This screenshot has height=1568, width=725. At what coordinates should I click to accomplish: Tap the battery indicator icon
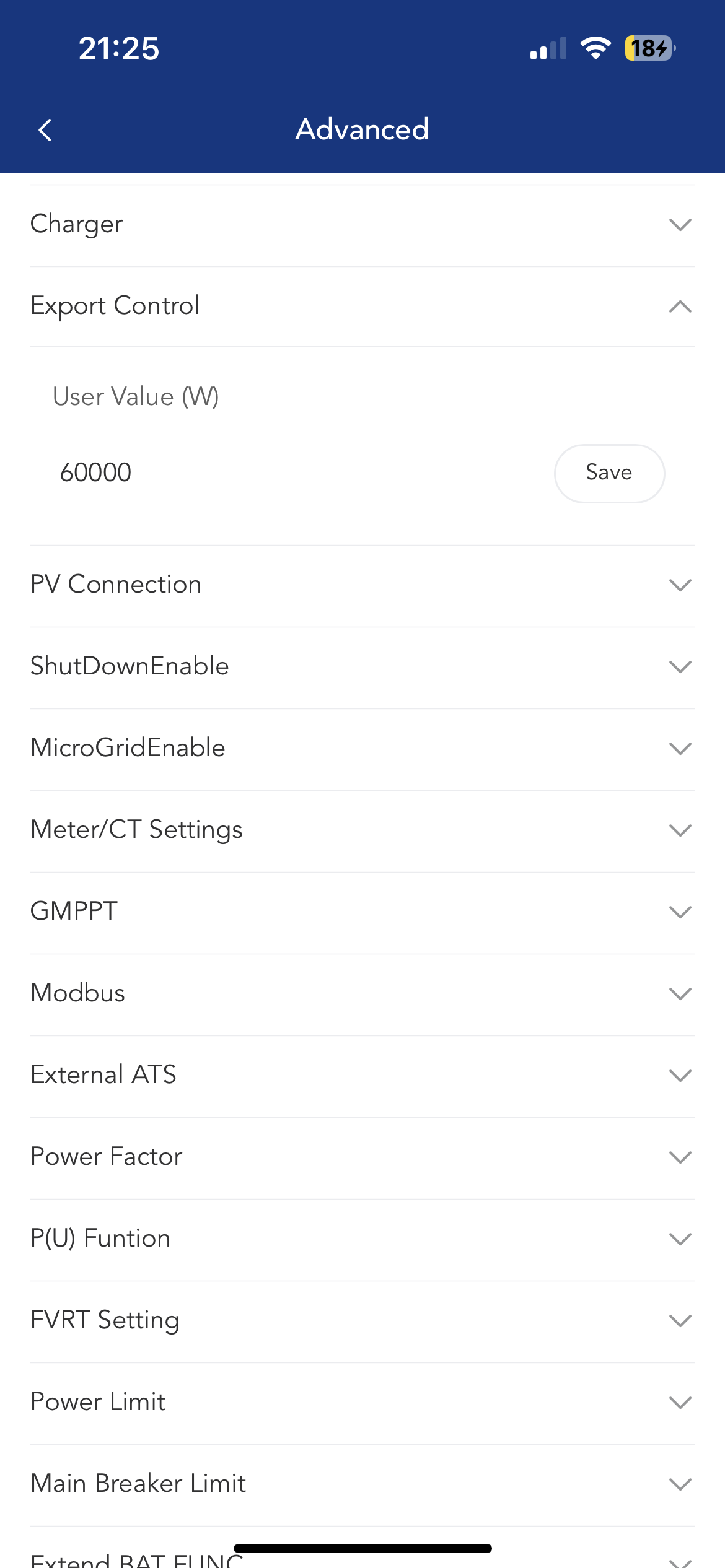(x=649, y=48)
